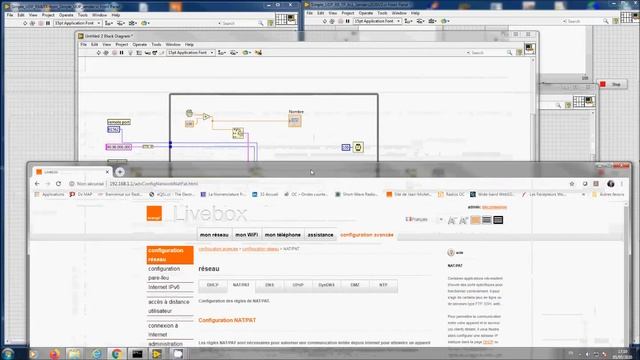Switch to mon téléphone tab
The height and width of the screenshot is (360, 640).
282,235
